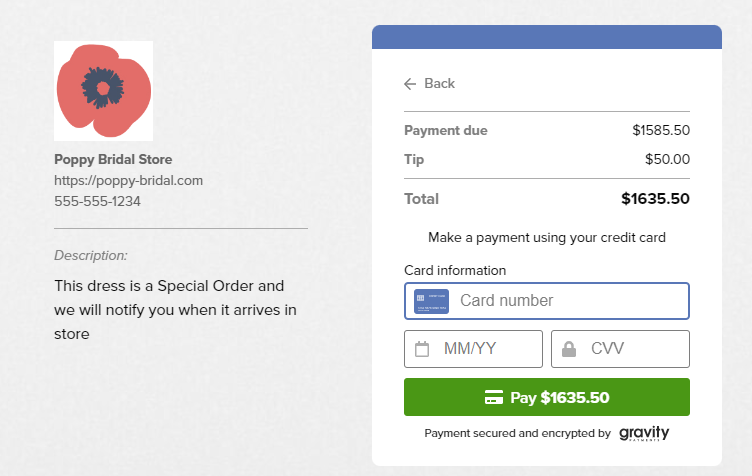Select the CVV security code field
The image size is (752, 476).
click(620, 349)
